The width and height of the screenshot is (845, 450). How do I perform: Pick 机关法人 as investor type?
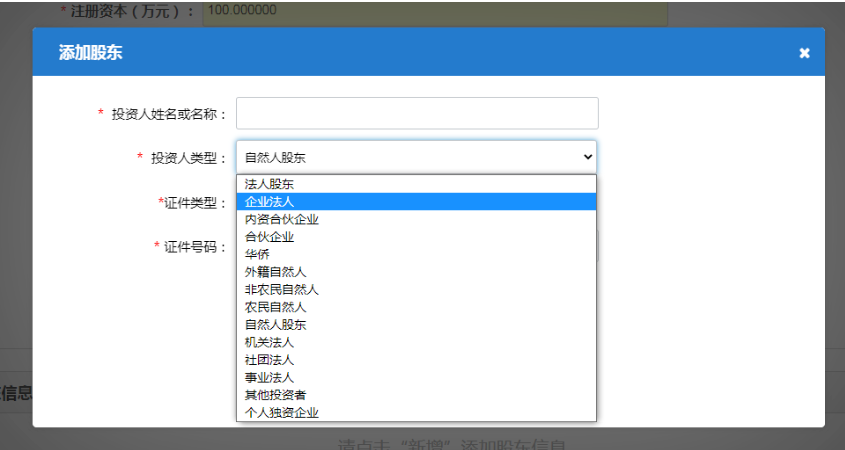tap(269, 342)
